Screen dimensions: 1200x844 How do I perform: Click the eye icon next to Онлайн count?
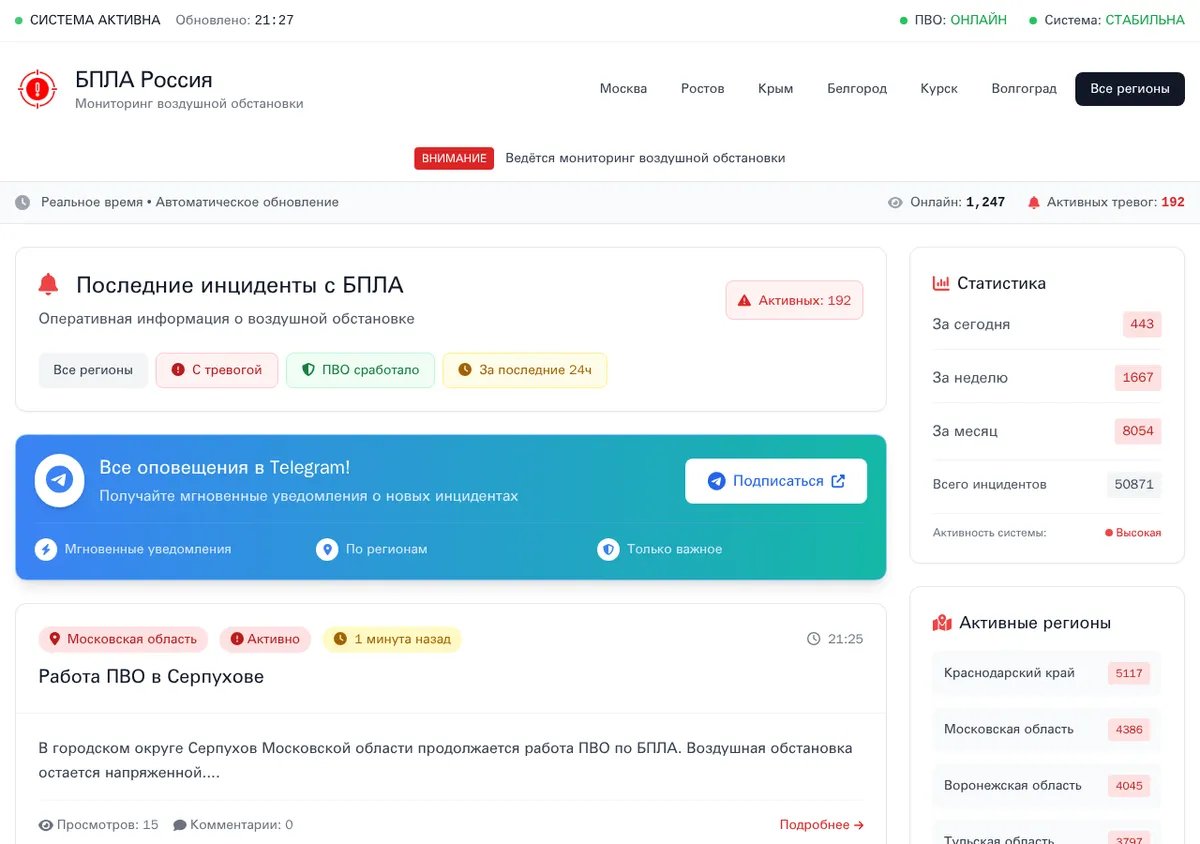(895, 202)
